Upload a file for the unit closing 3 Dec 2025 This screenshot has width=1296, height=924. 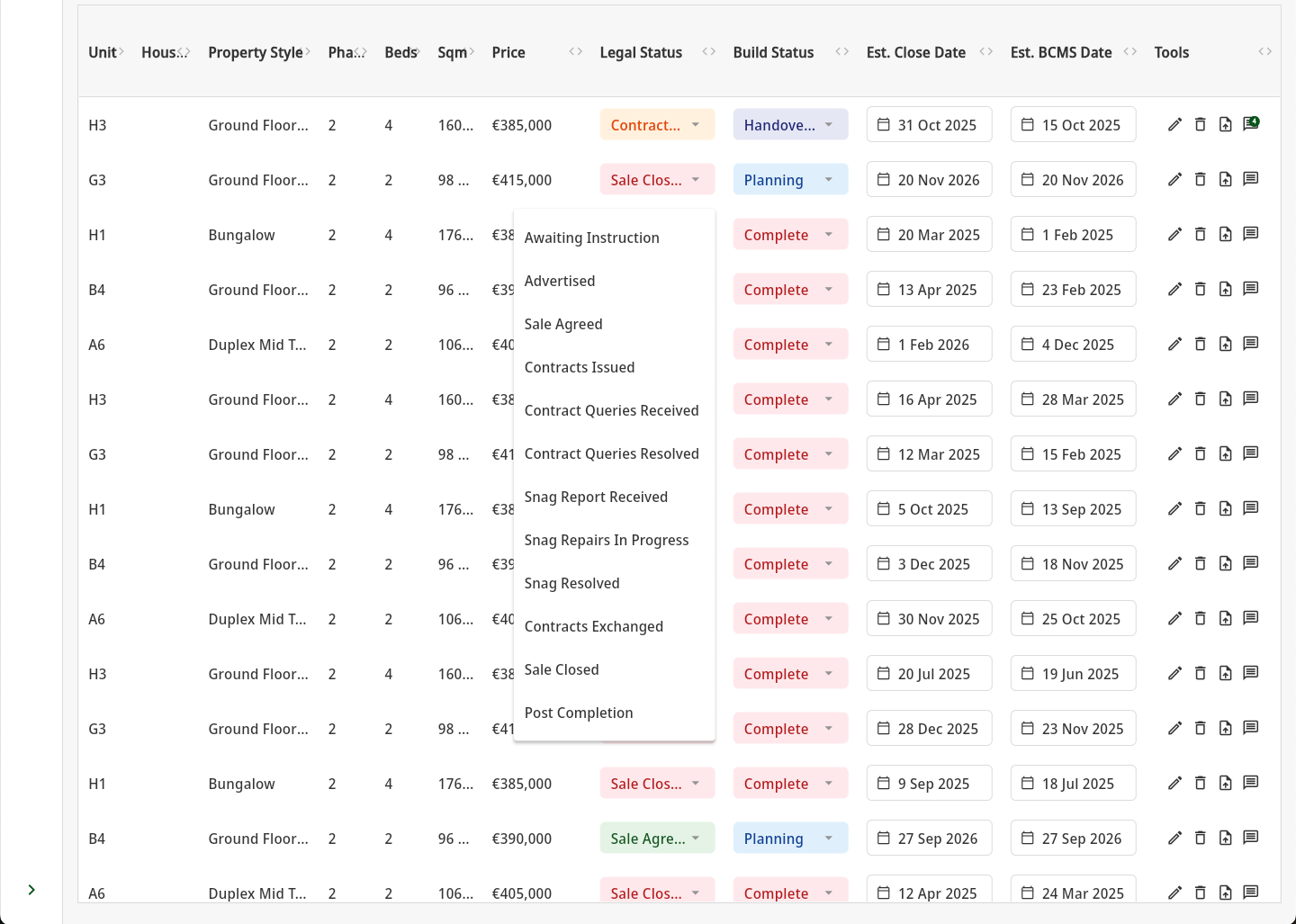[1225, 564]
